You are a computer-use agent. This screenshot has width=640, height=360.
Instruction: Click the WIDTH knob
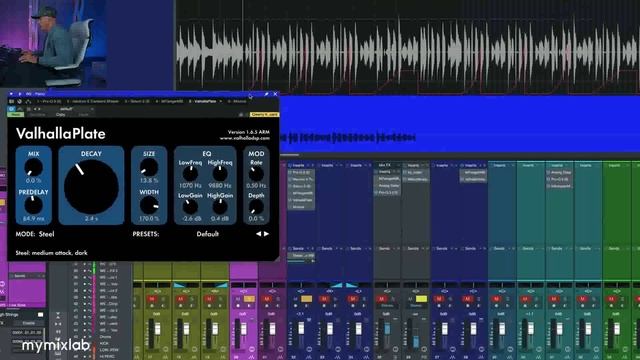click(x=149, y=205)
